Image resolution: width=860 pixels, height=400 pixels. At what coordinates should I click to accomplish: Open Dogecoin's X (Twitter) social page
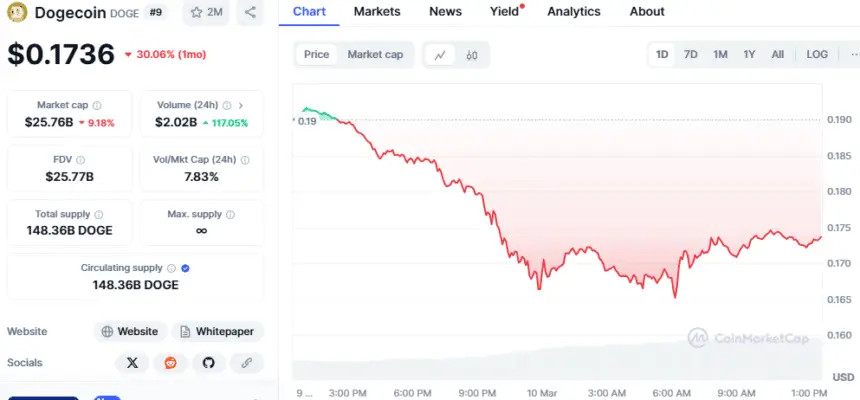click(132, 363)
